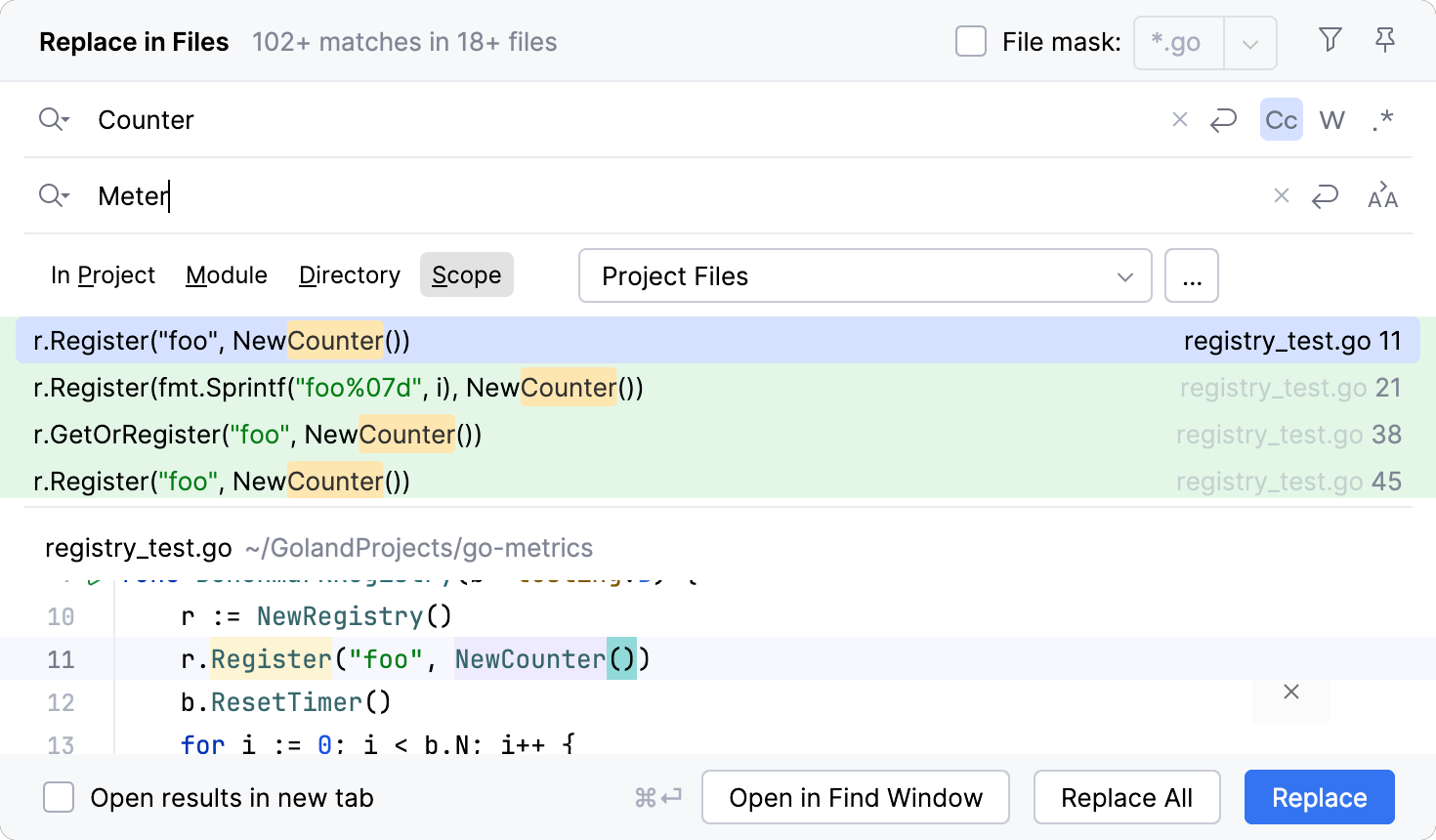This screenshot has height=840, width=1436.
Task: Click the Replace All button
Action: click(x=1126, y=798)
